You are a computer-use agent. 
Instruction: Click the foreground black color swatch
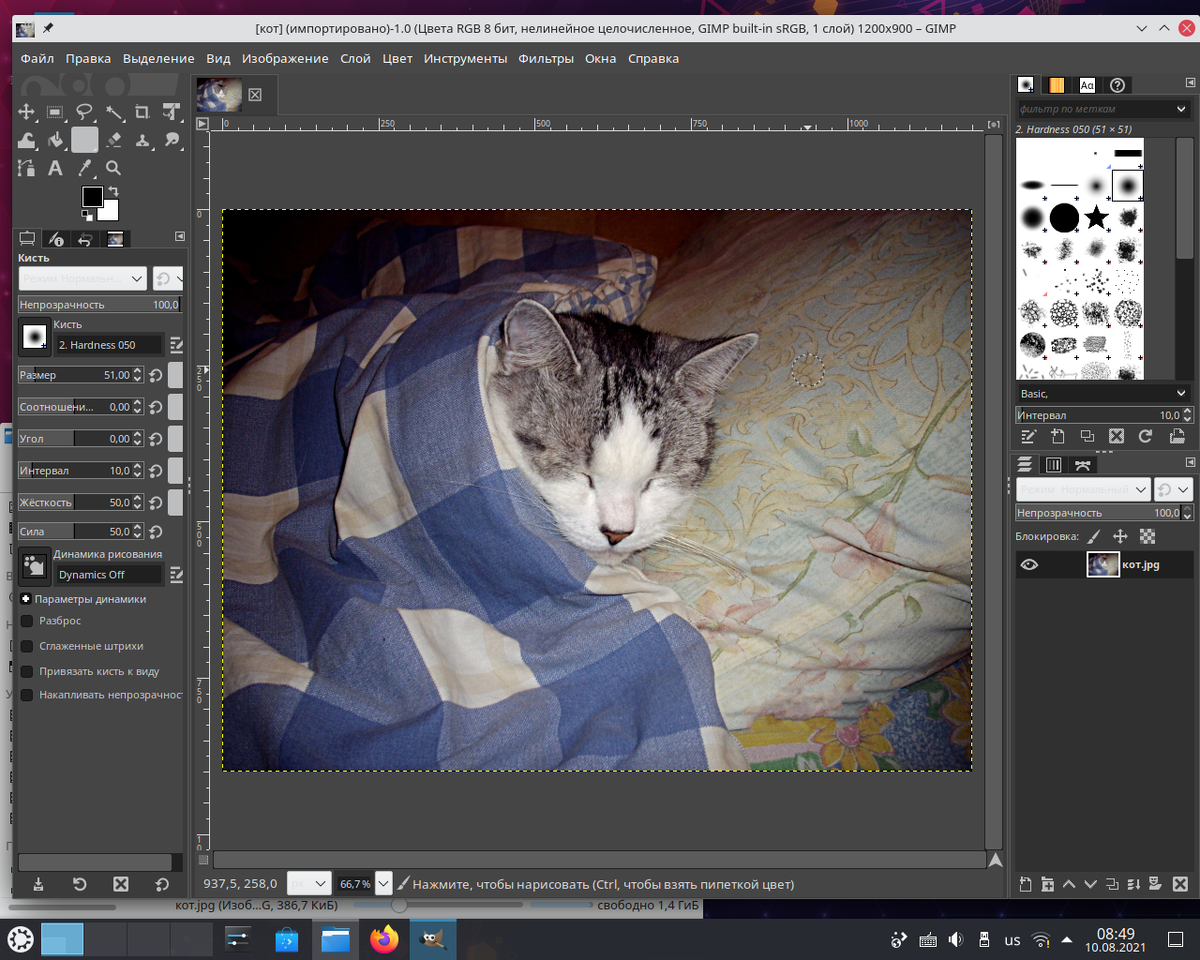[92, 197]
